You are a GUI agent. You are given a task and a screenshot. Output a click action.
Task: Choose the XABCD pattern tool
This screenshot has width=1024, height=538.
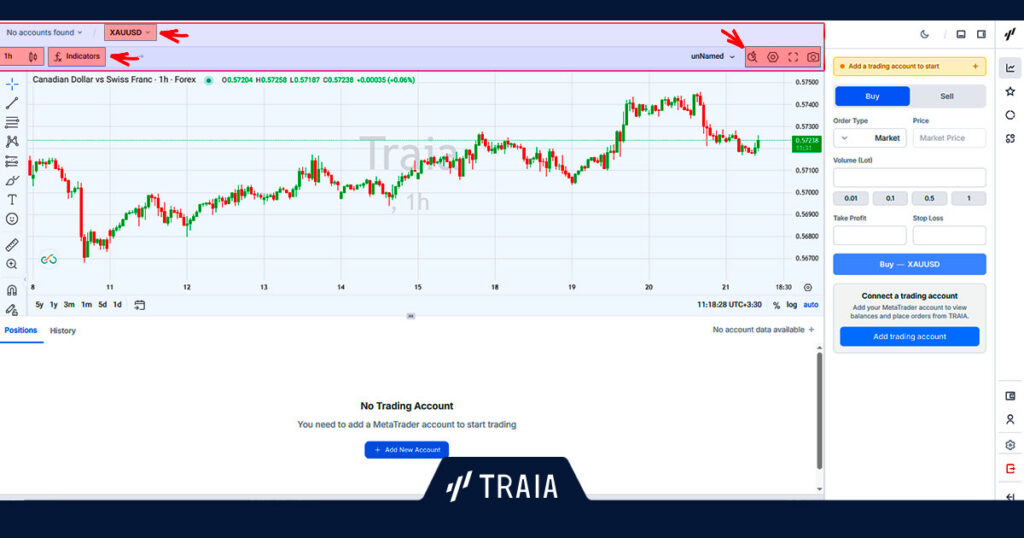[x=12, y=141]
